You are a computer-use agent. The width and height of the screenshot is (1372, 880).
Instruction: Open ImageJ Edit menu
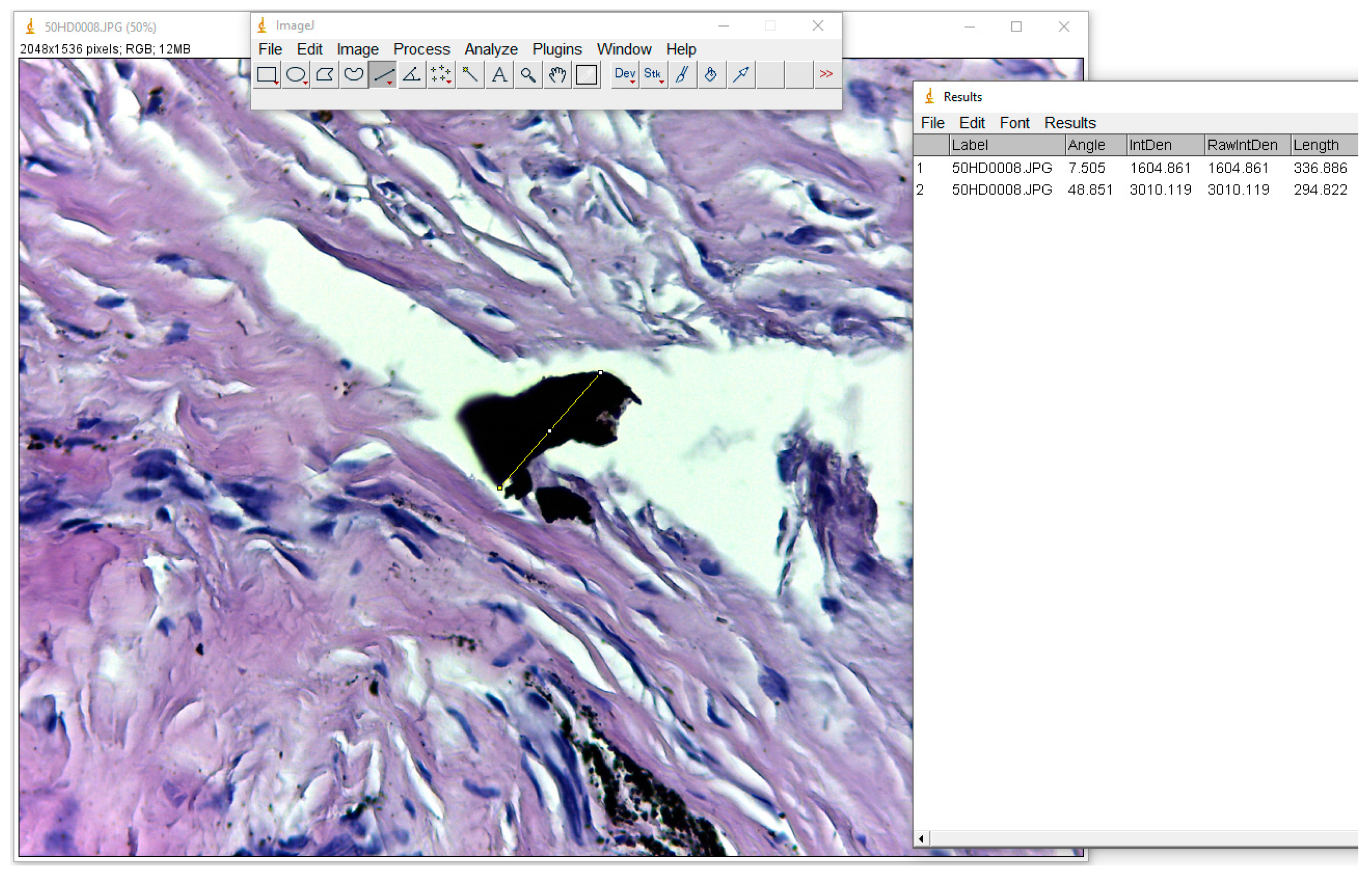tap(310, 49)
